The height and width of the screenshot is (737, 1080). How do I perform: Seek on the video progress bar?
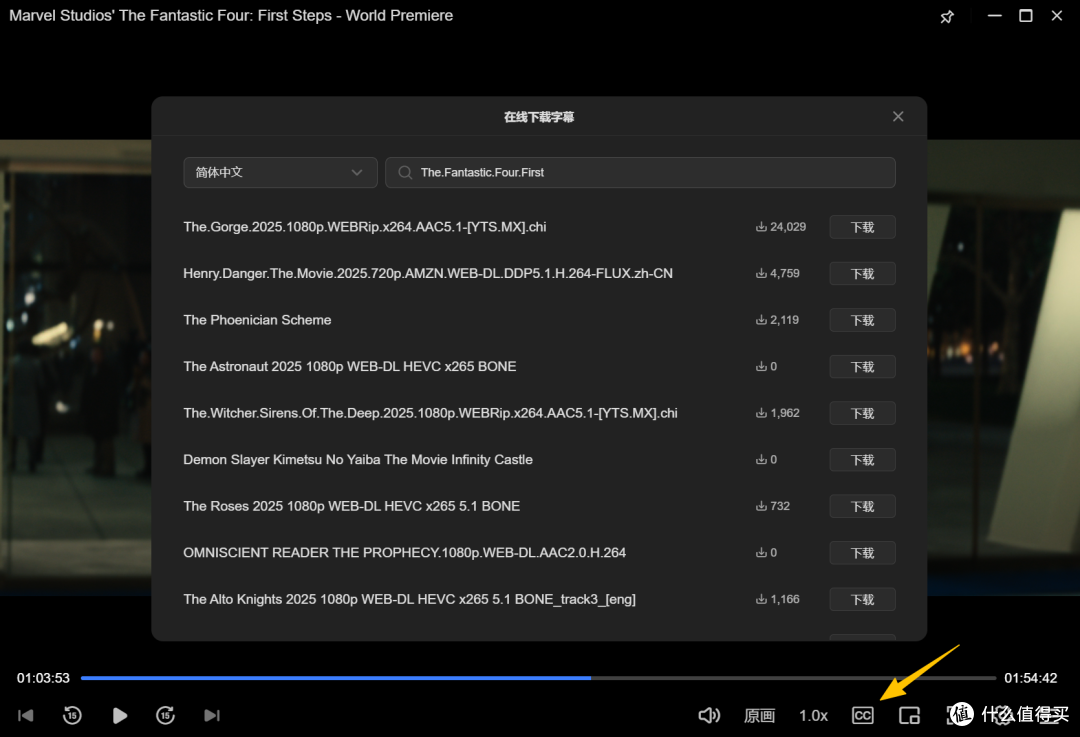coord(538,678)
